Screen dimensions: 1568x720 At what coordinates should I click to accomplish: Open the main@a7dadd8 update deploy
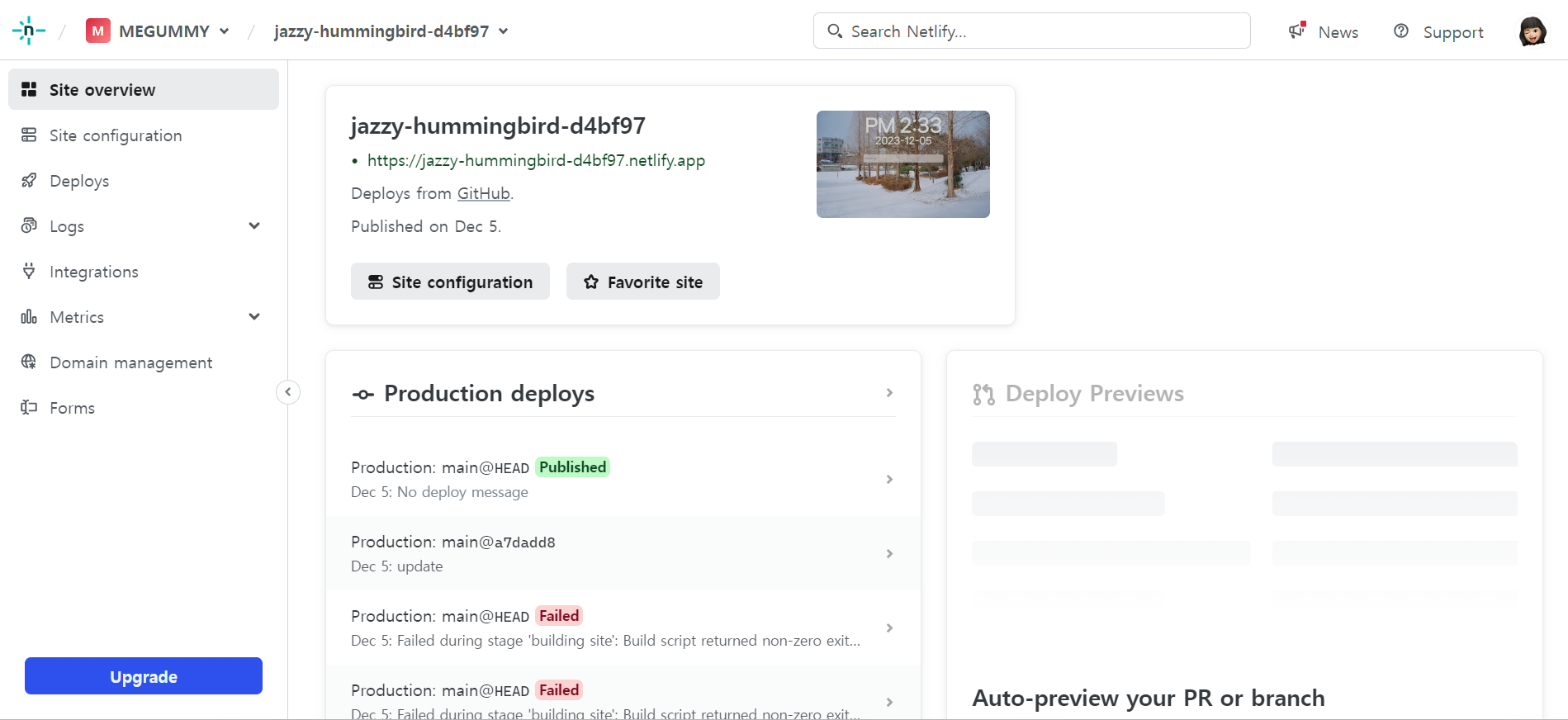623,554
